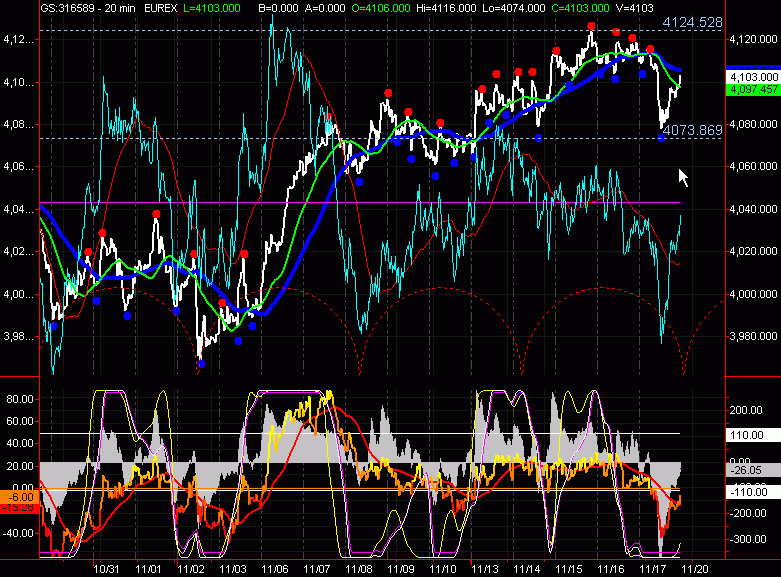
Task: Select the red -15.28 indicator value tag
Action: click(x=19, y=508)
